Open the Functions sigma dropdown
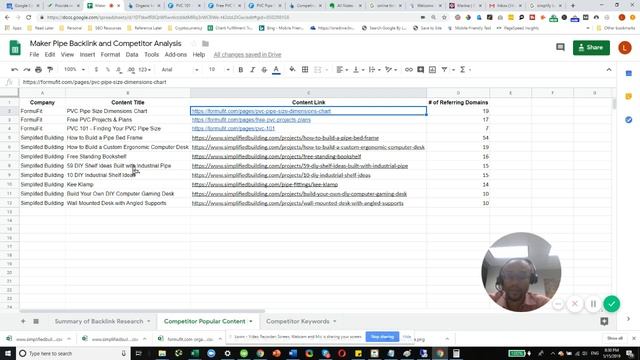Viewport: 640px width, 360px height. click(465, 70)
